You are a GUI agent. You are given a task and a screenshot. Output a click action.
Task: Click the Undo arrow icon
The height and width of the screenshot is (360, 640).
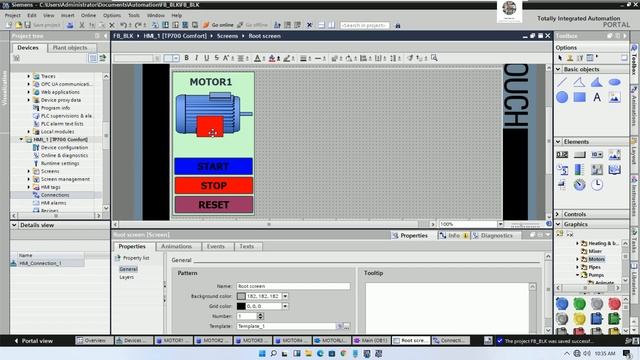pos(123,25)
